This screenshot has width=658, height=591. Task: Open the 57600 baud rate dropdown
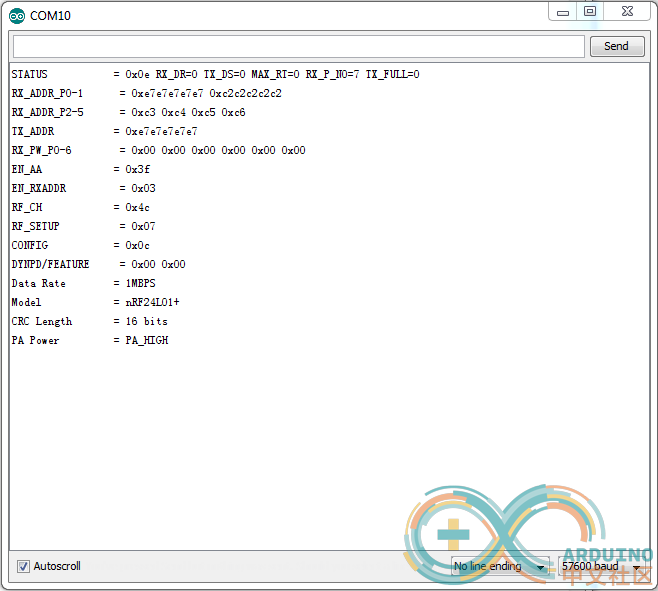601,566
